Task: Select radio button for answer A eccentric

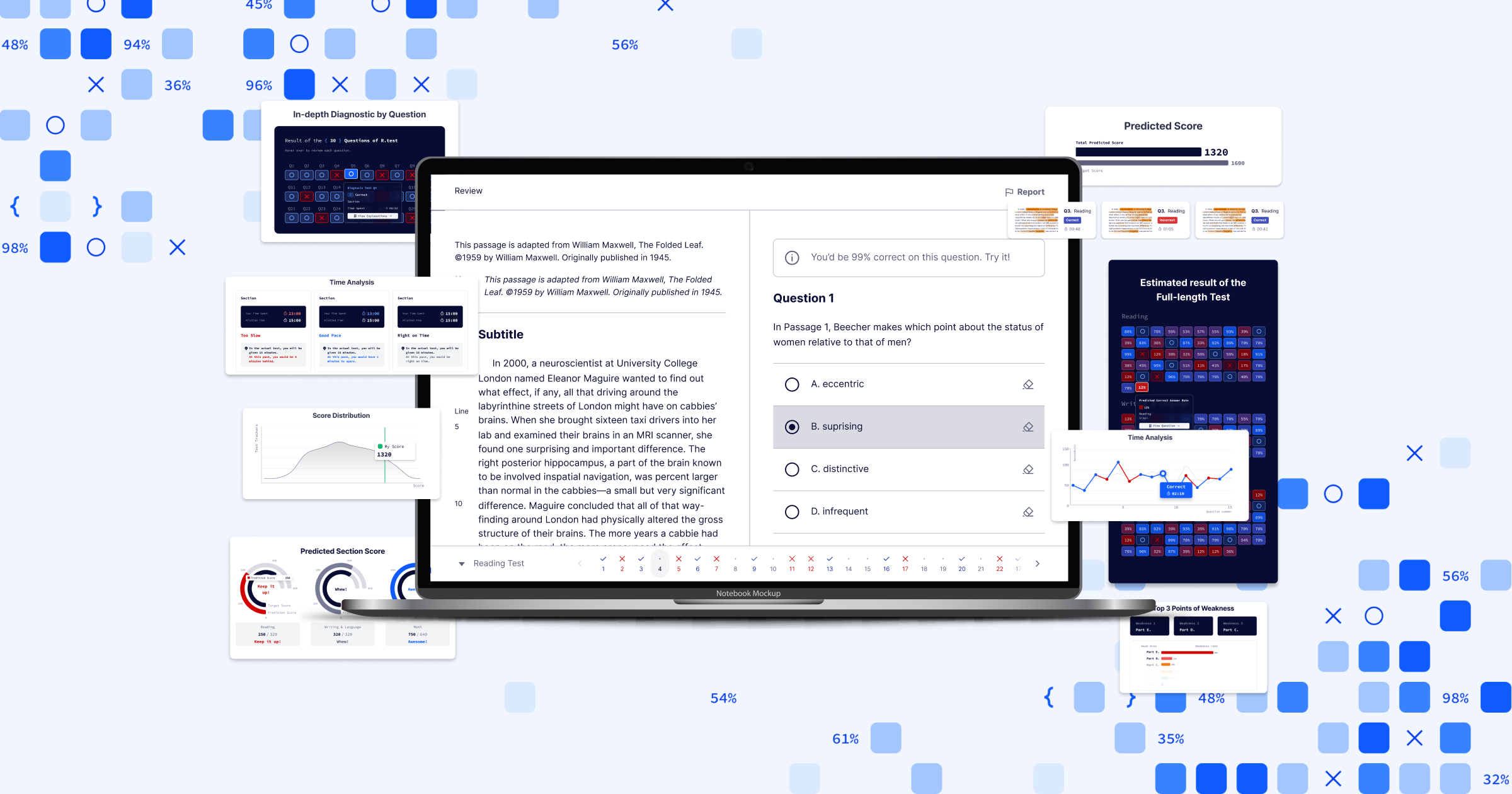Action: point(790,384)
